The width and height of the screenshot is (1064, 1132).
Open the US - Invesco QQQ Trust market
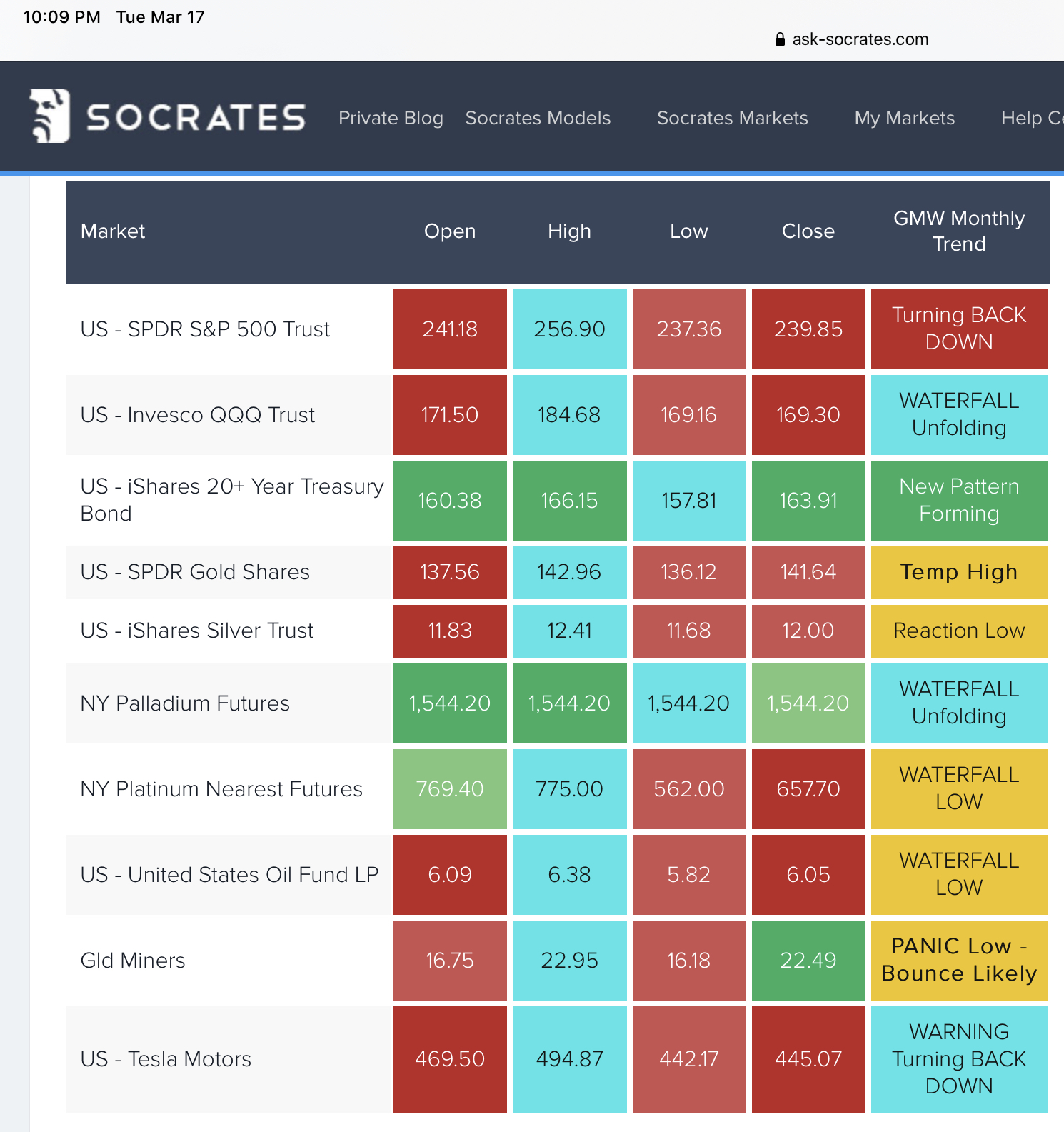point(198,415)
